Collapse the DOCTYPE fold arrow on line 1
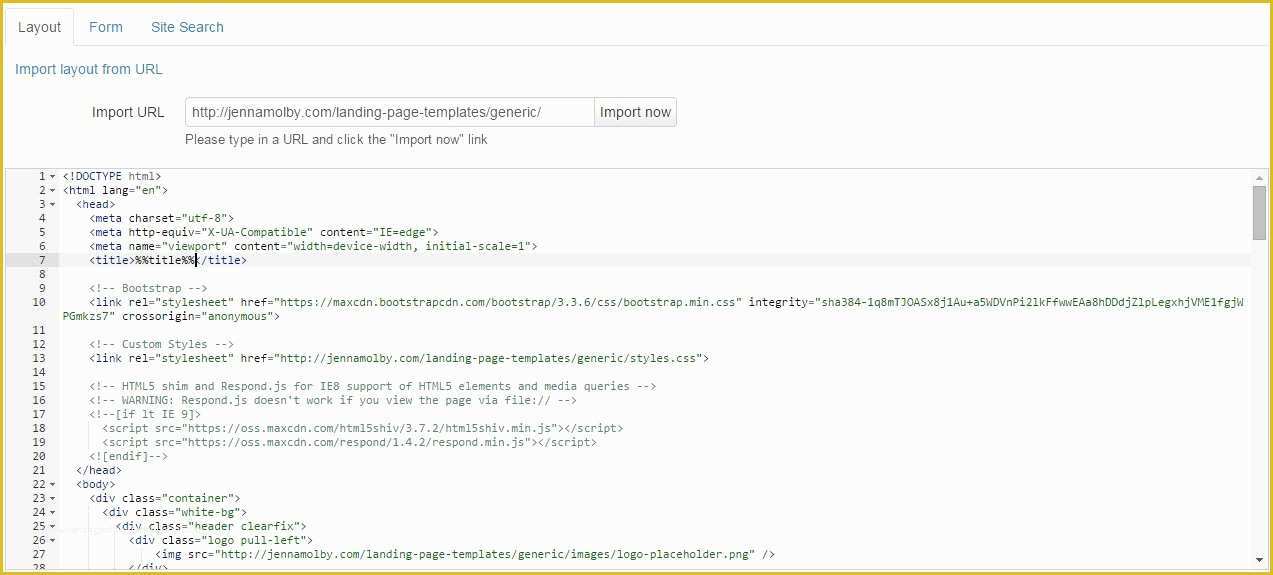Screen dimensions: 1273x575 click(x=53, y=177)
